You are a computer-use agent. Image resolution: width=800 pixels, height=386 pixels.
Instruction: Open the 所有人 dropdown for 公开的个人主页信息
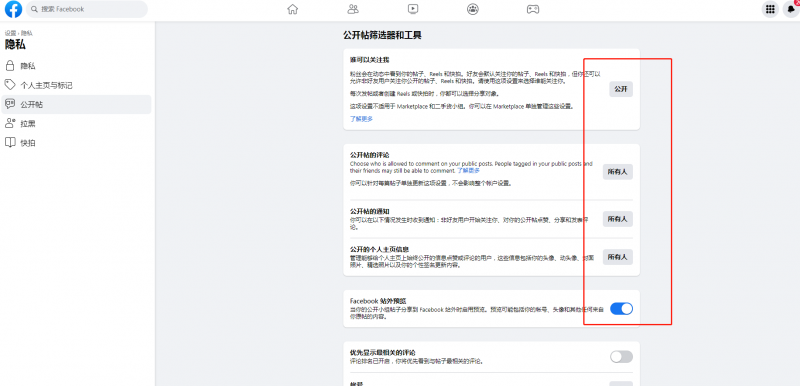coord(618,257)
